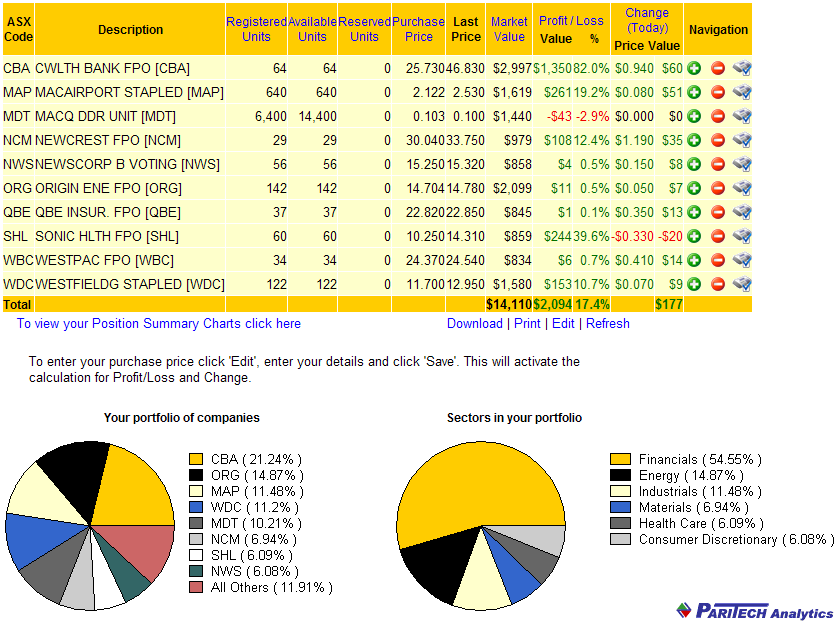
Task: Click the Refresh link
Action: [608, 324]
